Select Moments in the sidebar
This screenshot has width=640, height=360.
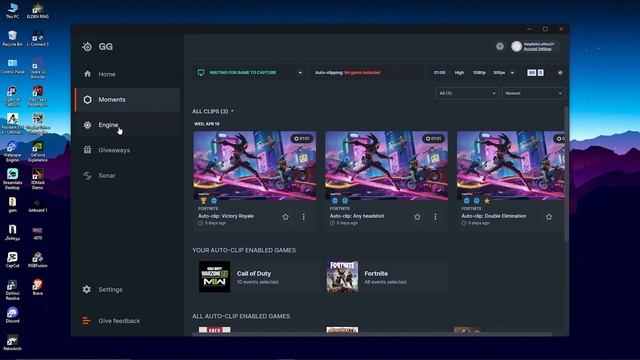[127, 100]
